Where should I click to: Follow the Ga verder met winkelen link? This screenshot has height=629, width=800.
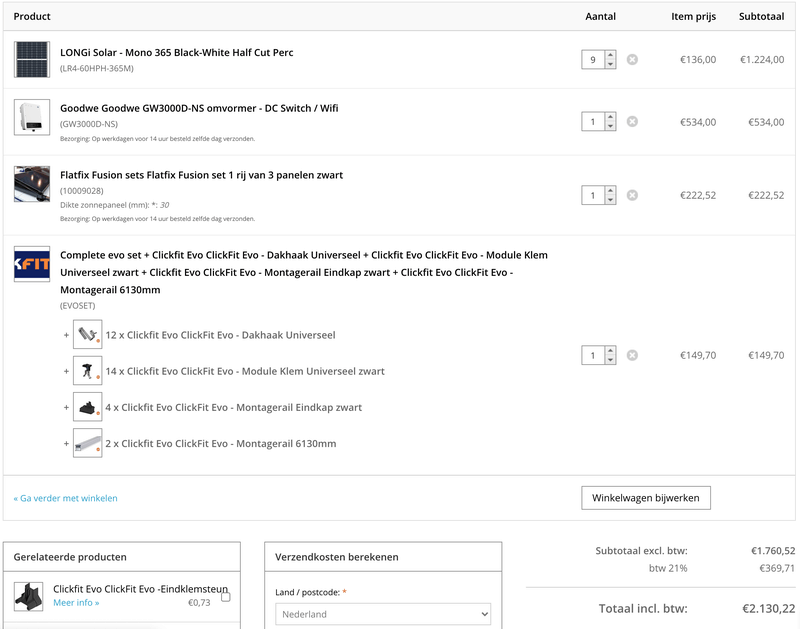(x=65, y=498)
